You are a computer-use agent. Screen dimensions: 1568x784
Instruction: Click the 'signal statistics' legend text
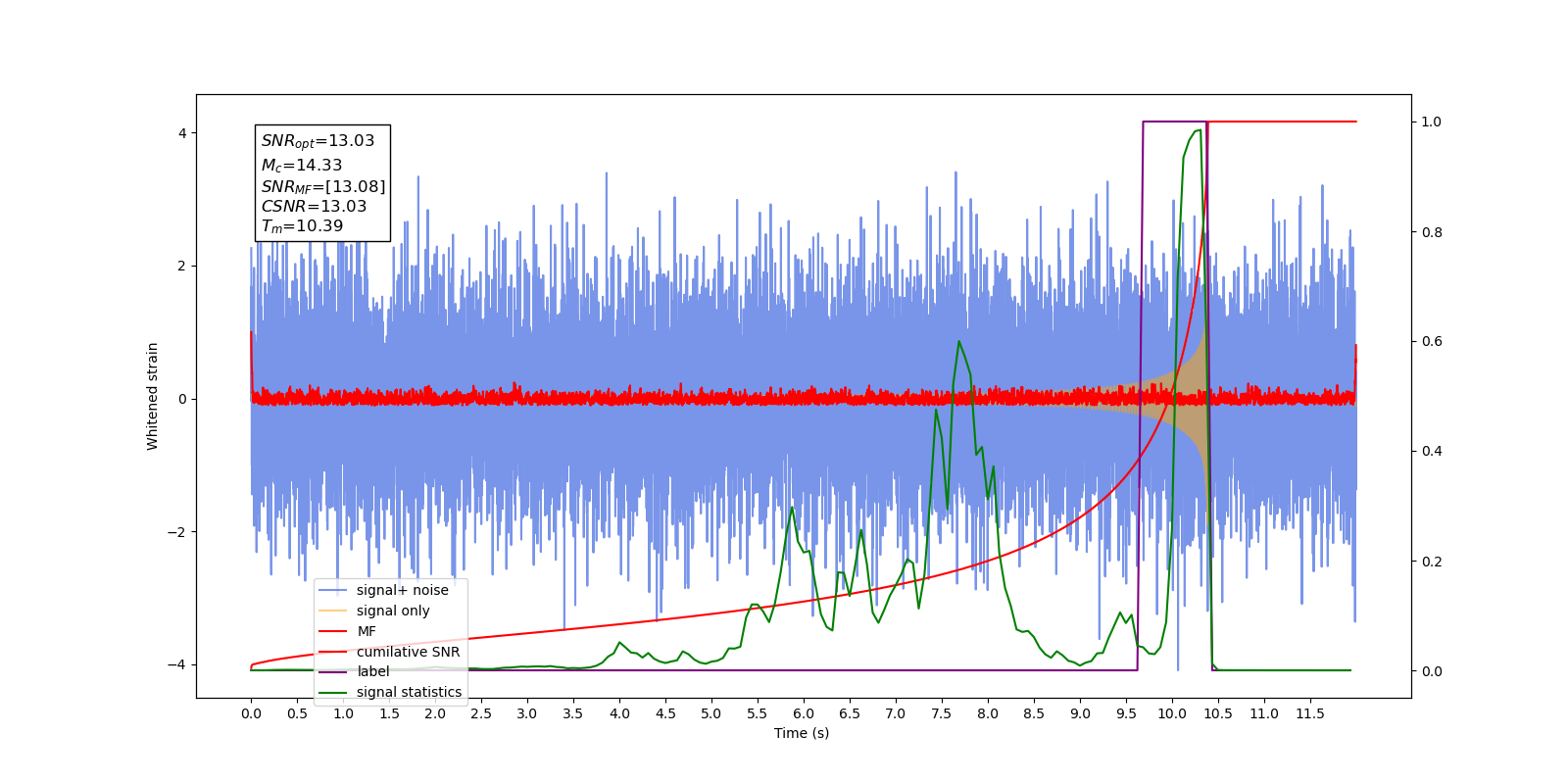click(x=409, y=692)
